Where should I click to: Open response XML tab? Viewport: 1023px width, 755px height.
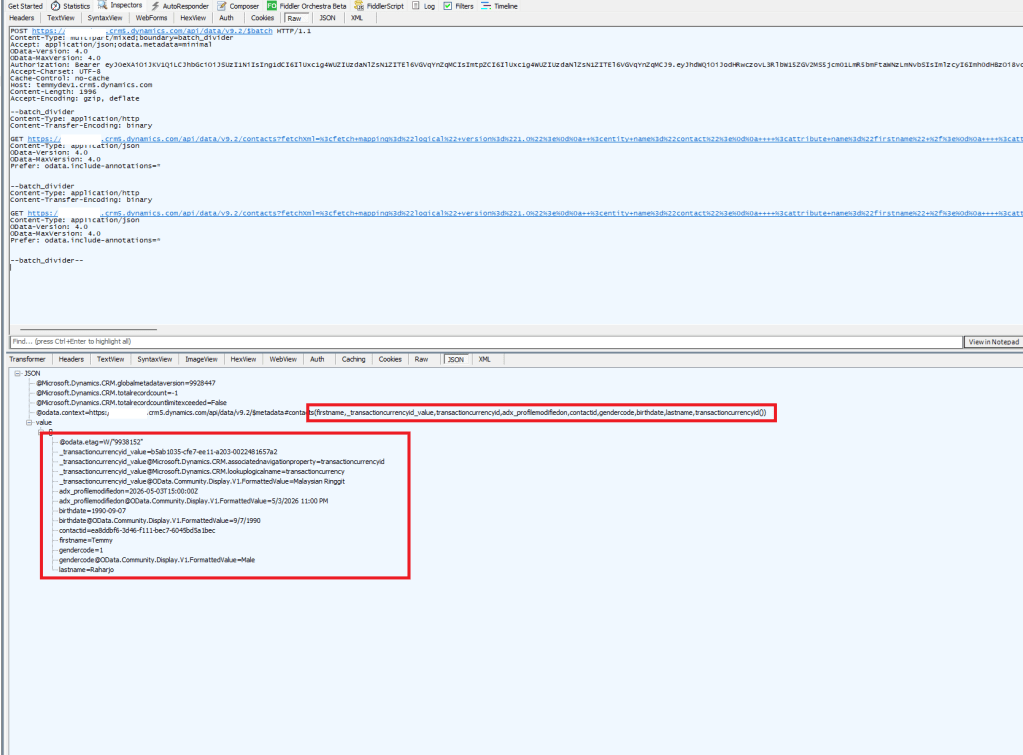click(x=484, y=359)
